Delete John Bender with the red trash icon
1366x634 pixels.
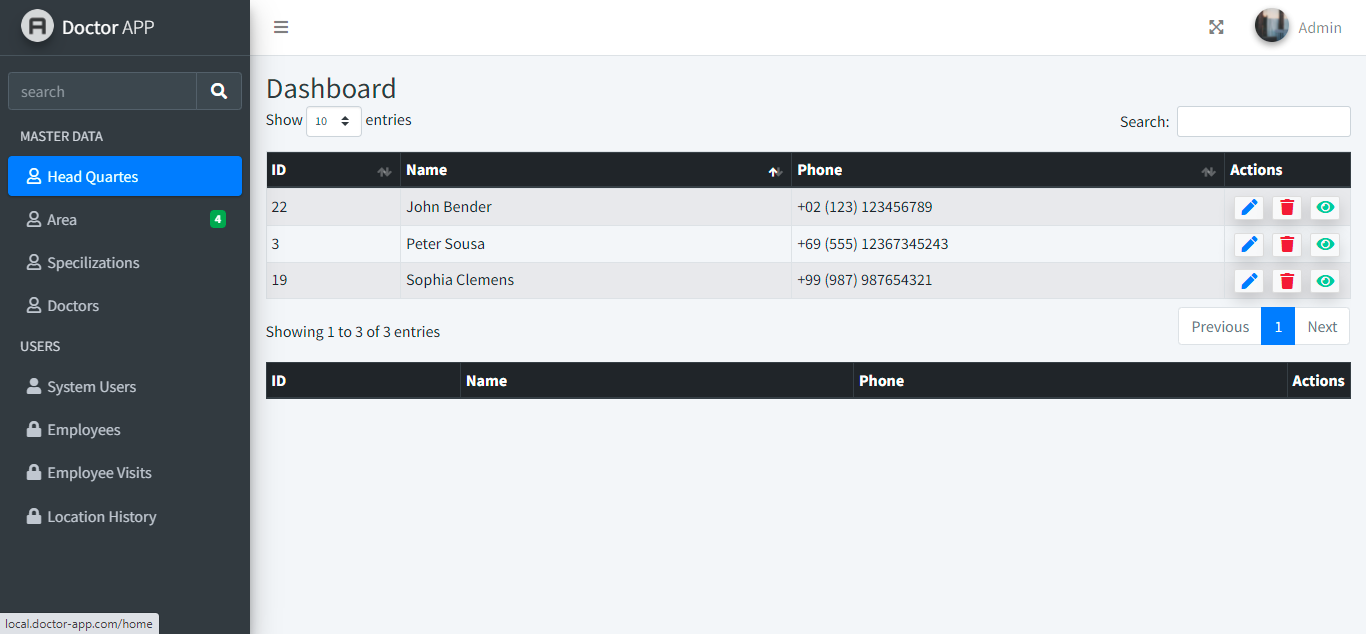1286,207
